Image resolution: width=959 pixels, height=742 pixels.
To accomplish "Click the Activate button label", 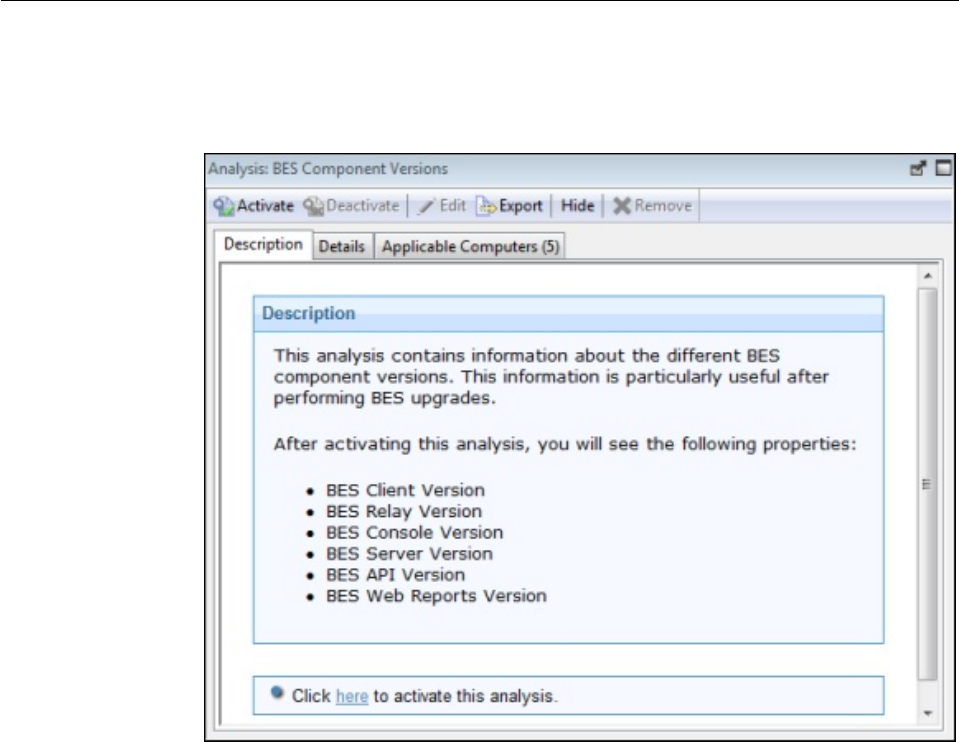I will tap(265, 206).
